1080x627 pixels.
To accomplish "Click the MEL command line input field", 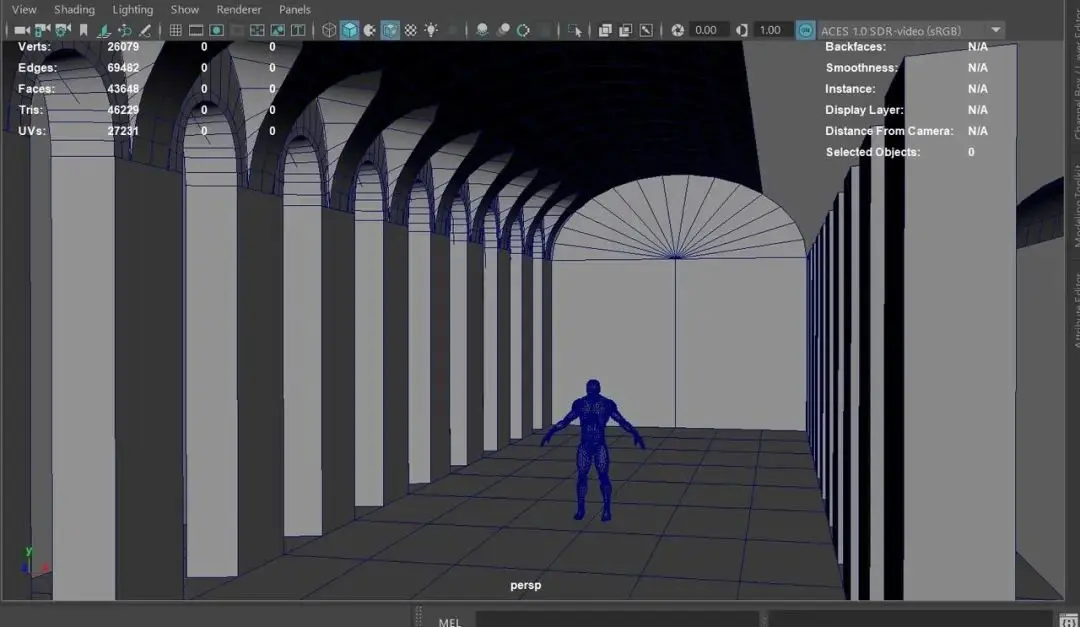I will [616, 619].
